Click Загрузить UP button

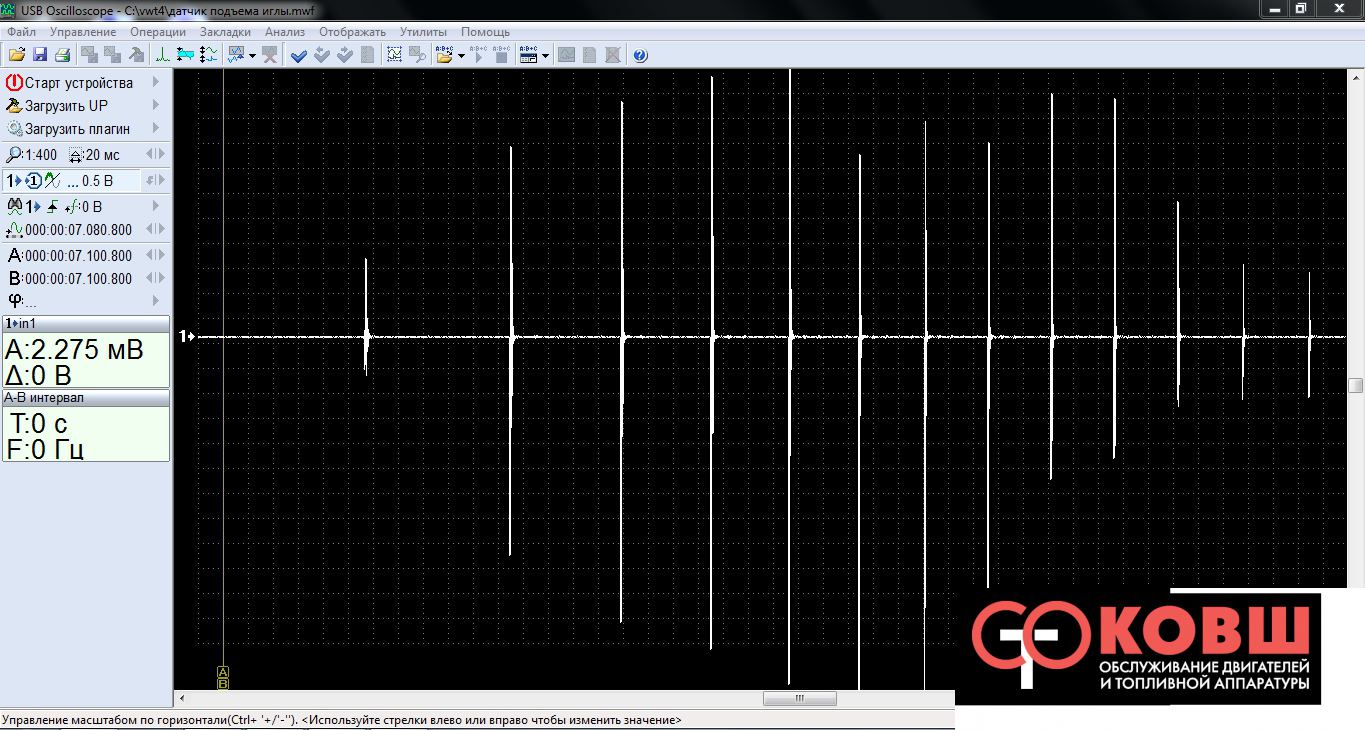coord(66,105)
